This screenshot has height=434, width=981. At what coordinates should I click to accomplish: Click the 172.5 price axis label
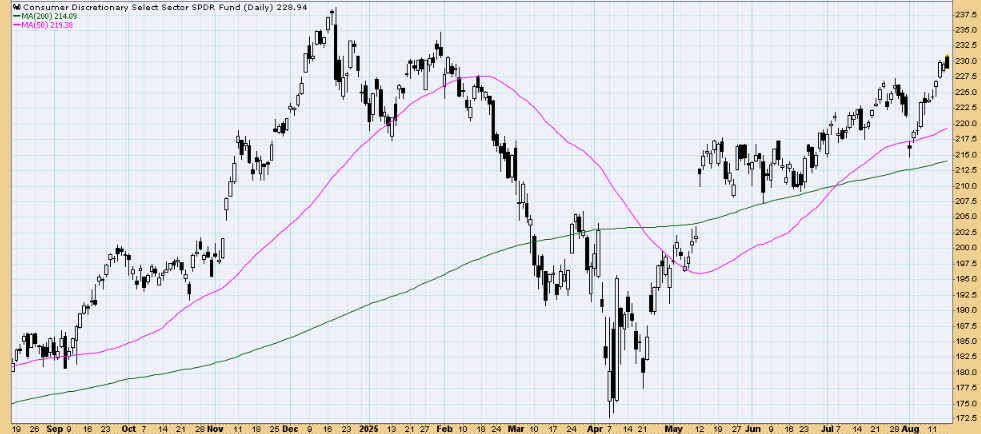[966, 419]
